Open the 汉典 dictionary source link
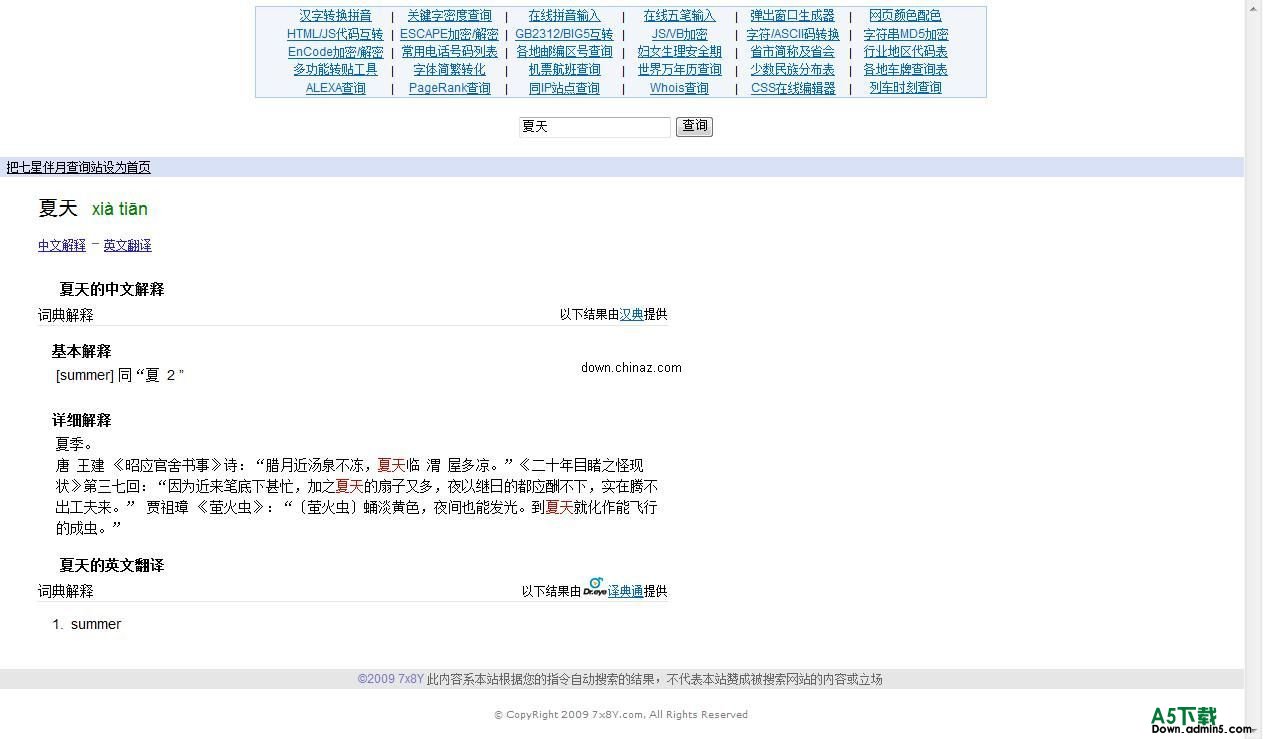Viewport: 1263px width, 739px height. [x=633, y=314]
